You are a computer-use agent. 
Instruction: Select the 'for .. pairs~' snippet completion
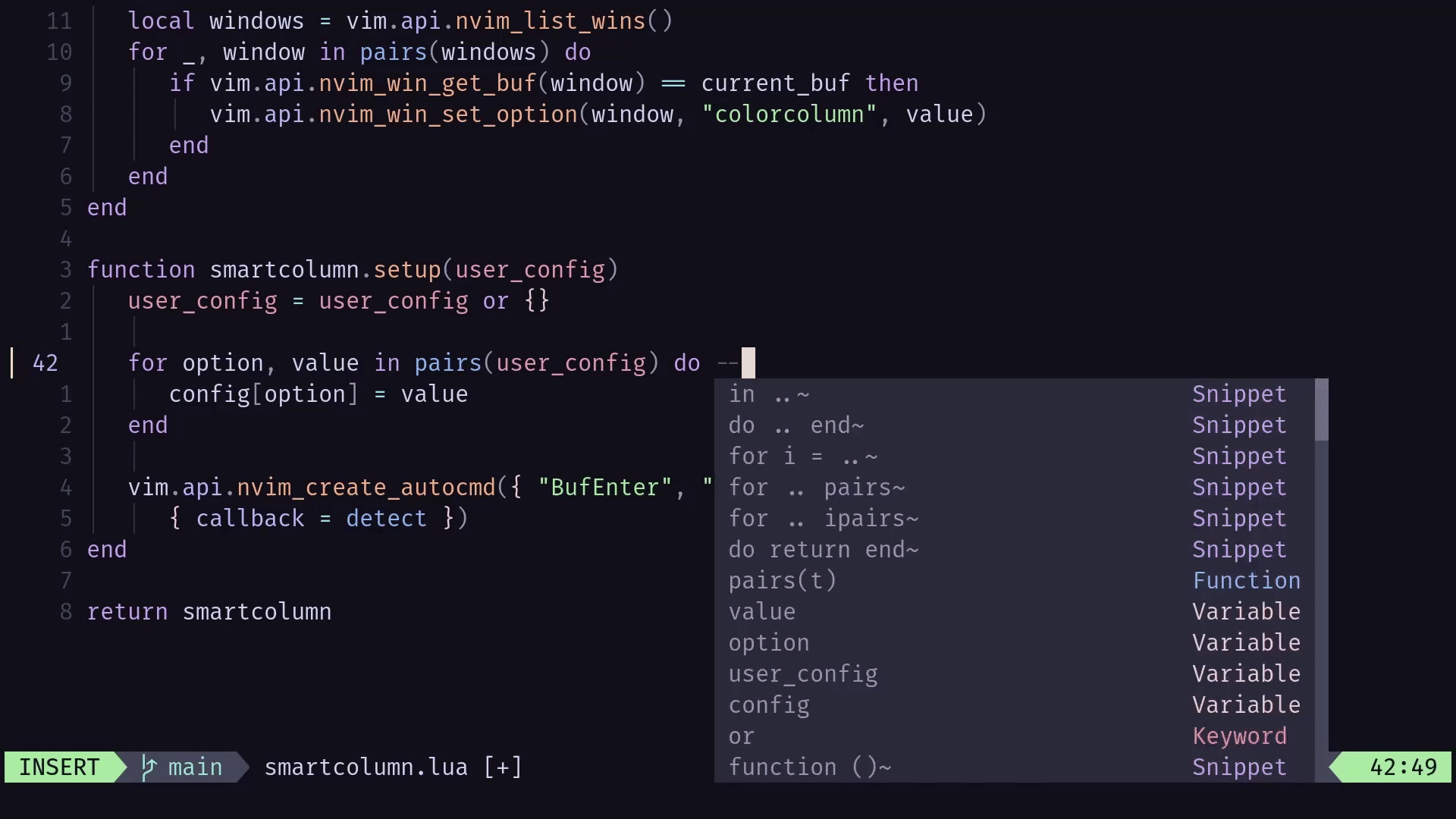click(817, 488)
